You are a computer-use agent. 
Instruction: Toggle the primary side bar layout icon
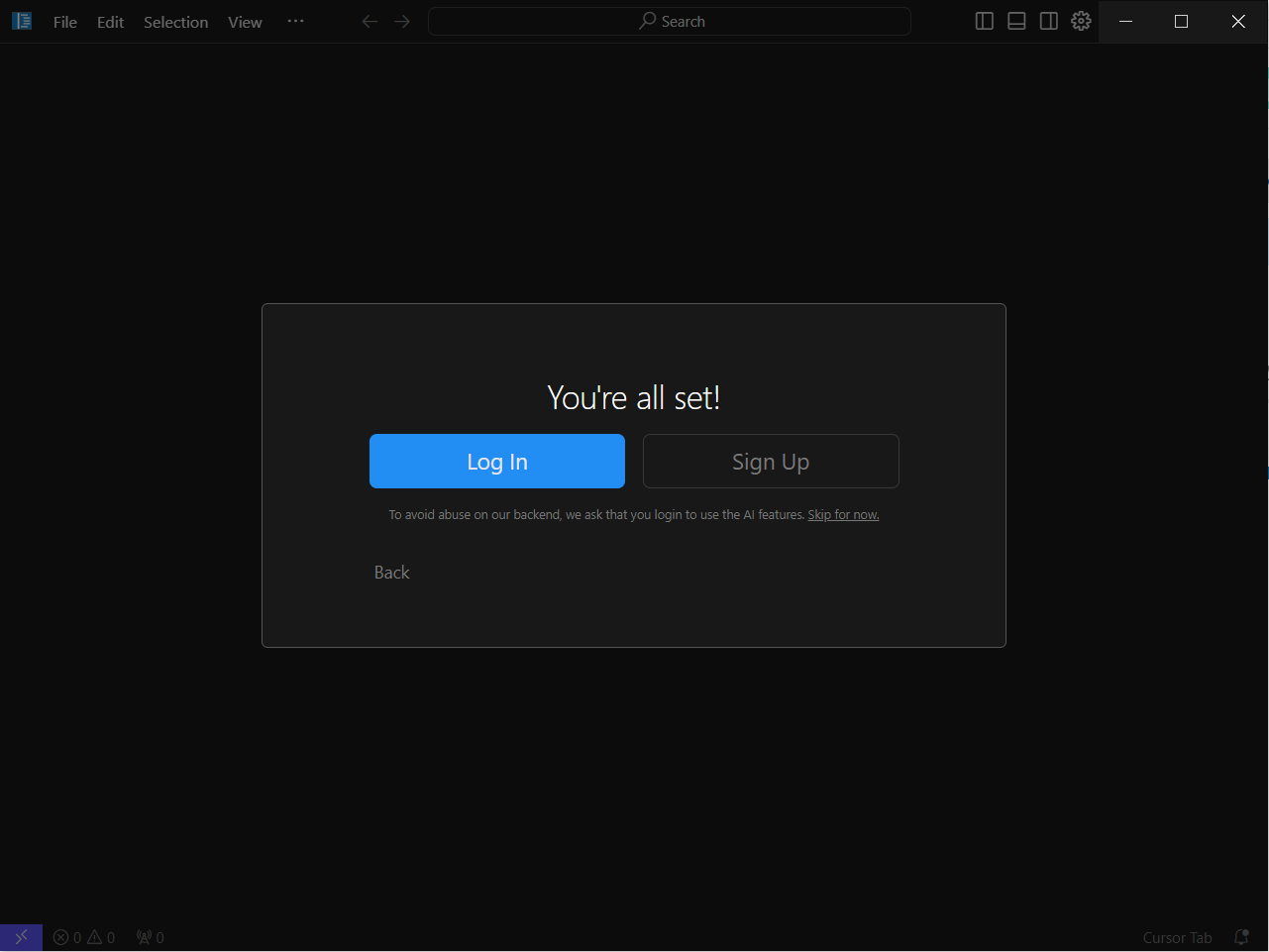(x=985, y=21)
